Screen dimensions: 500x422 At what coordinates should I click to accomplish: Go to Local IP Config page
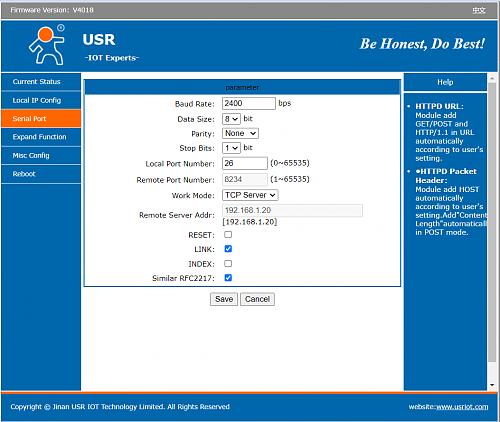pyautogui.click(x=41, y=100)
